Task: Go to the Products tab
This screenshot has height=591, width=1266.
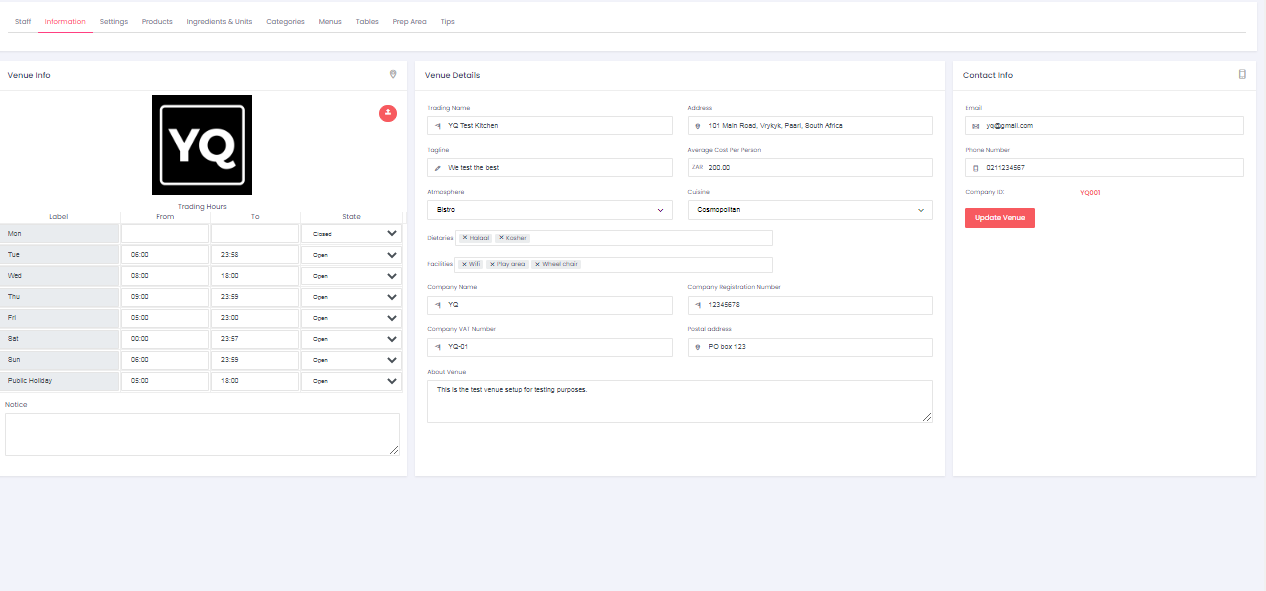Action: (x=157, y=21)
